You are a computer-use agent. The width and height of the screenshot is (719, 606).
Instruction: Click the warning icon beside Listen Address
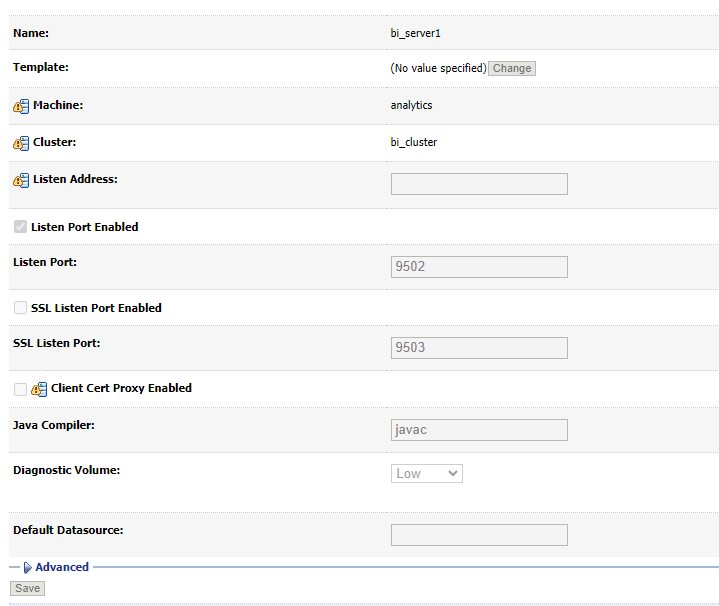click(x=21, y=181)
